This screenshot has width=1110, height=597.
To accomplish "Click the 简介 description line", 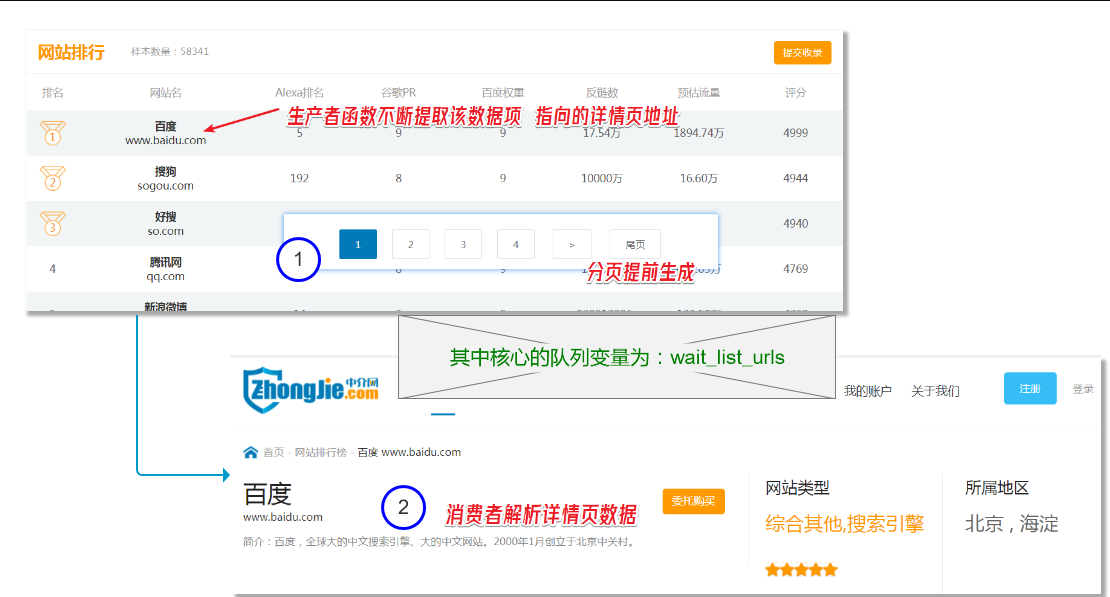I will point(440,542).
